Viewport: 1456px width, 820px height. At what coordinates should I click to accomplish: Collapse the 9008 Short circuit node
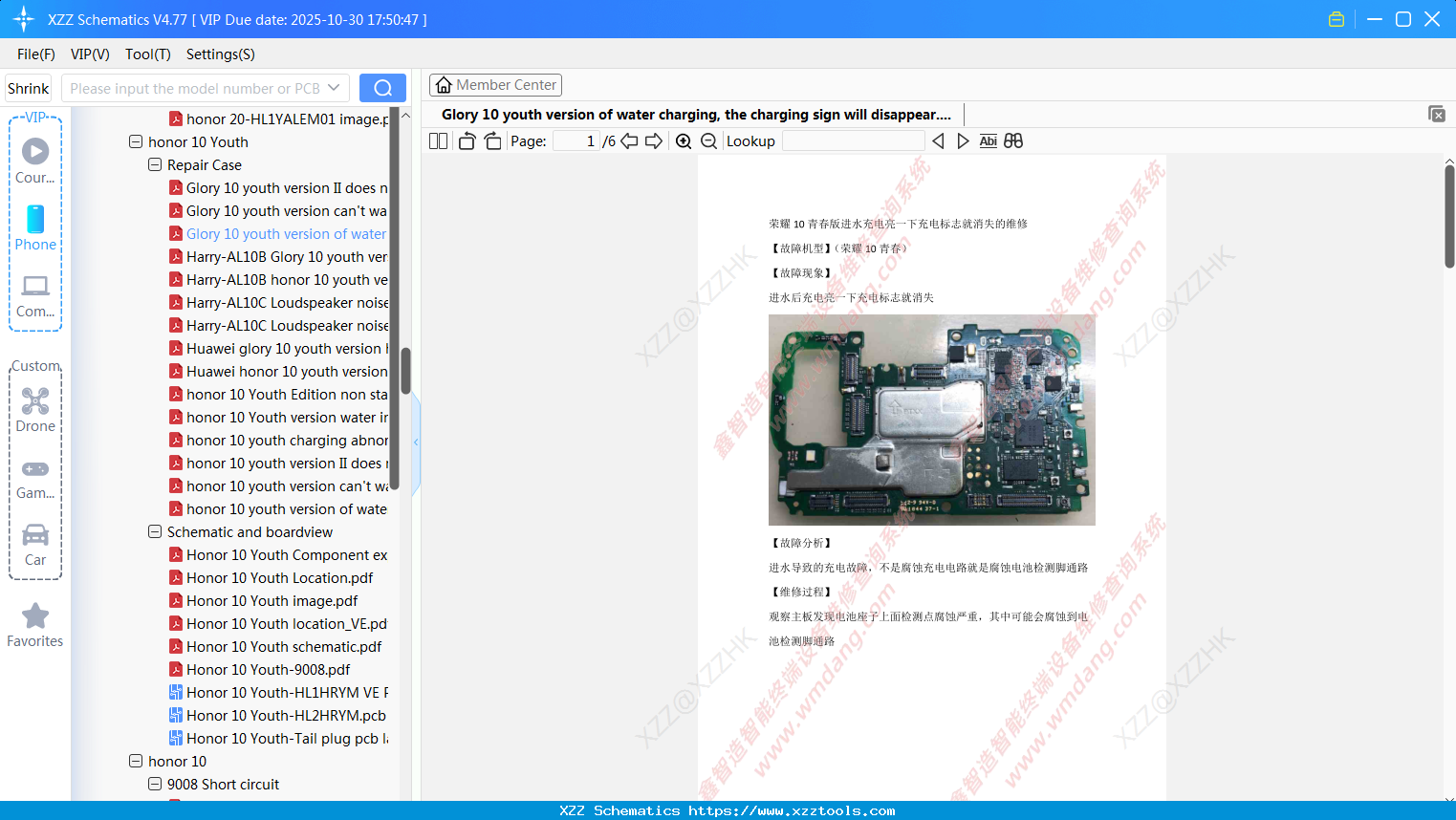pyautogui.click(x=155, y=784)
